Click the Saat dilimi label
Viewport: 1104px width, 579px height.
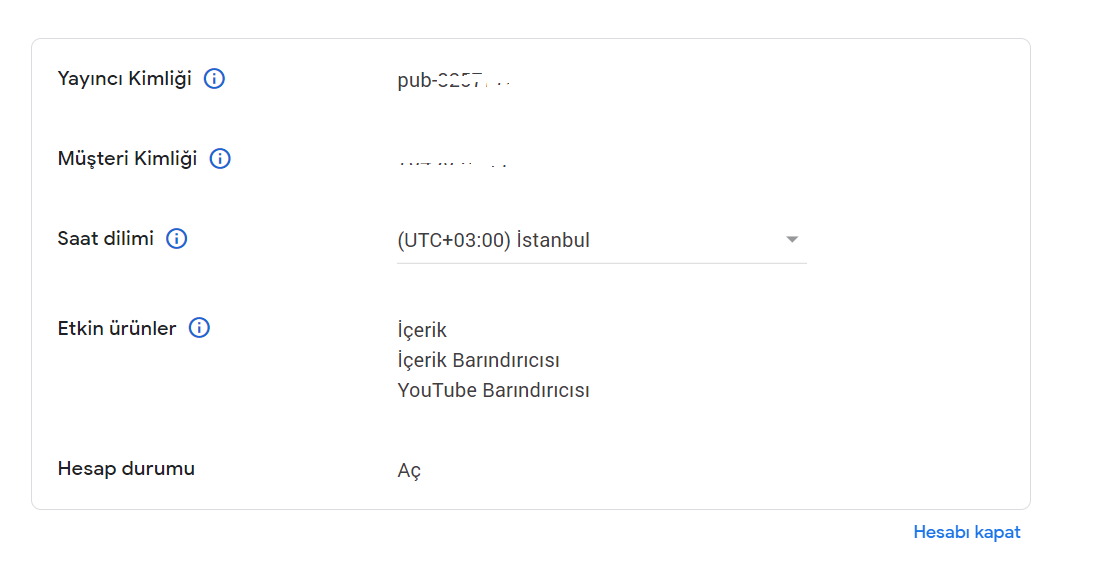point(106,239)
